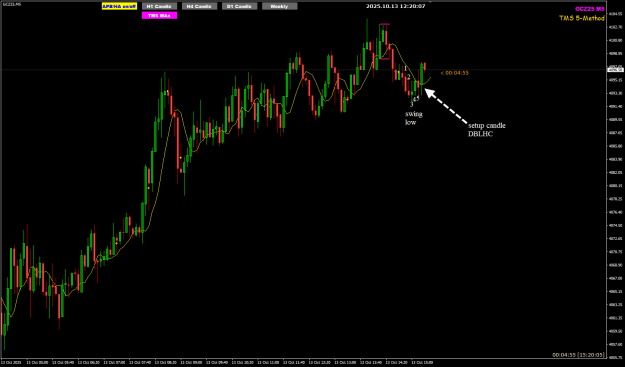
Task: Click the orange < 00:04:55 candle countdown
Action: click(x=454, y=73)
